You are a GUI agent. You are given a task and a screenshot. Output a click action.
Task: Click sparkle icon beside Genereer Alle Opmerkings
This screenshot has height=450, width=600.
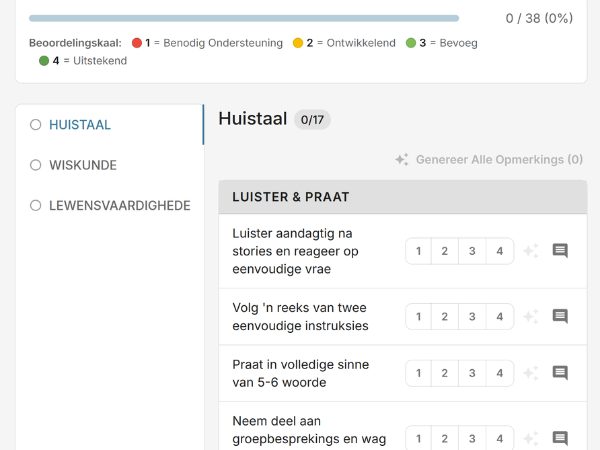(402, 160)
